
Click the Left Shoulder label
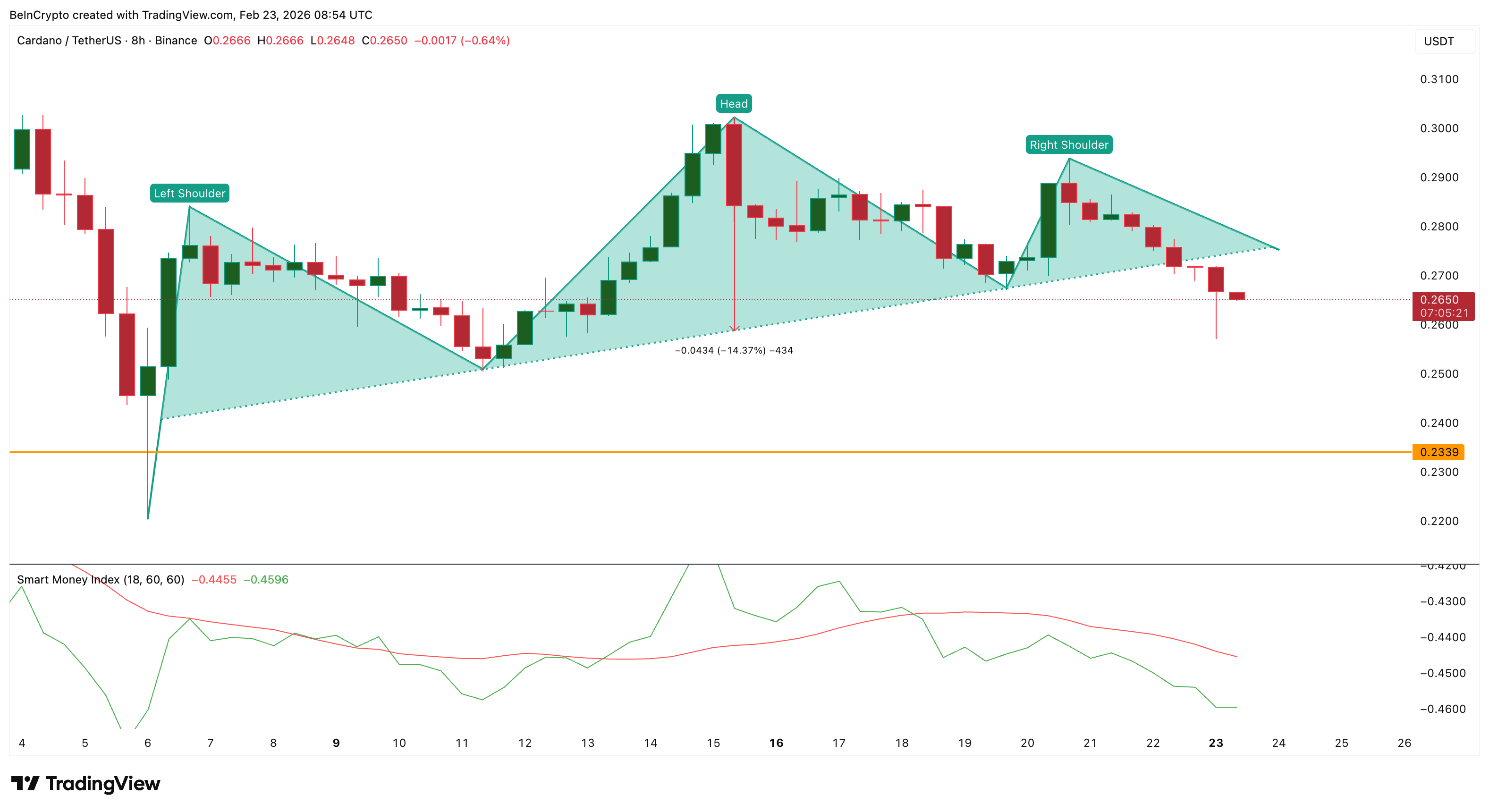click(190, 194)
